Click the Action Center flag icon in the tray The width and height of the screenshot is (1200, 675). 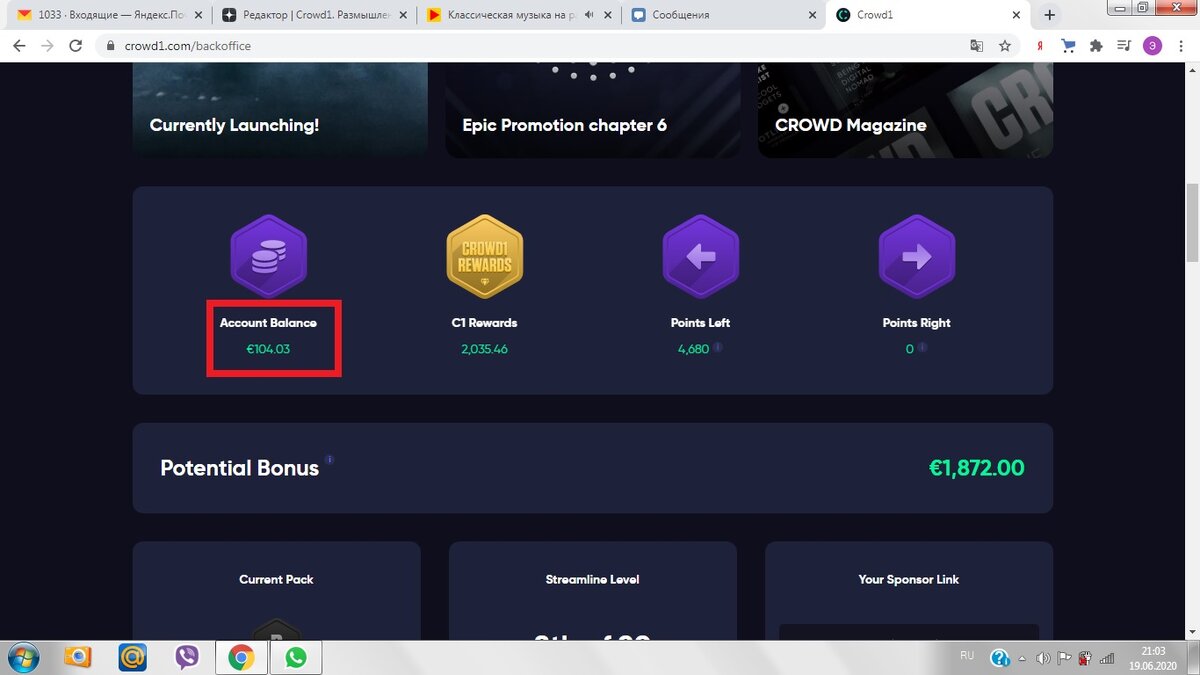click(x=1064, y=658)
